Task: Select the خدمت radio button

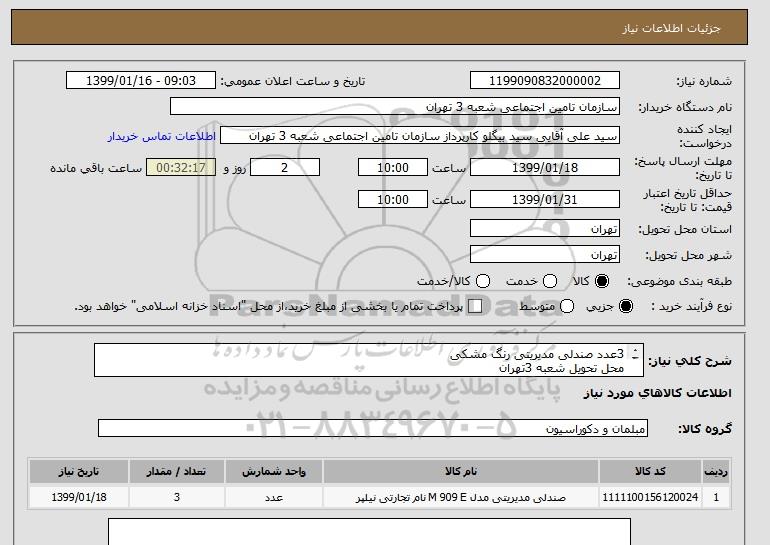Action: click(x=550, y=281)
